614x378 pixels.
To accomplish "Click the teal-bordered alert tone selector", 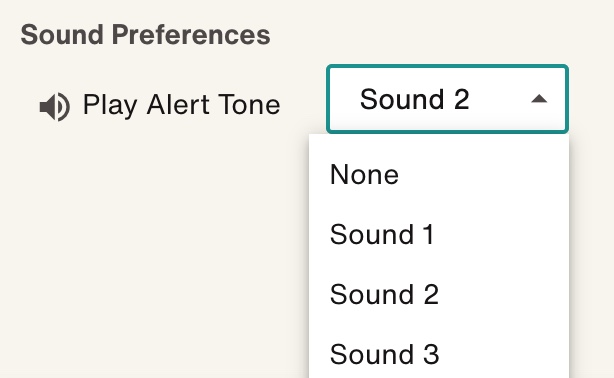I will (x=447, y=99).
